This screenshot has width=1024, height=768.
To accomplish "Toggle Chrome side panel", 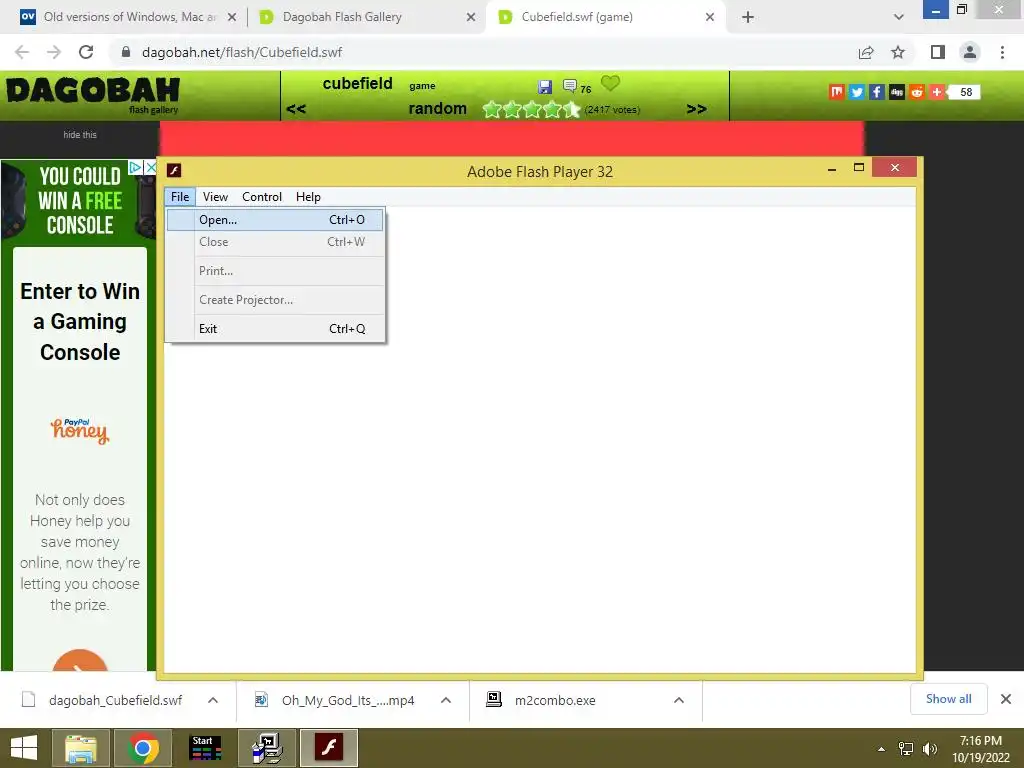I will point(938,52).
